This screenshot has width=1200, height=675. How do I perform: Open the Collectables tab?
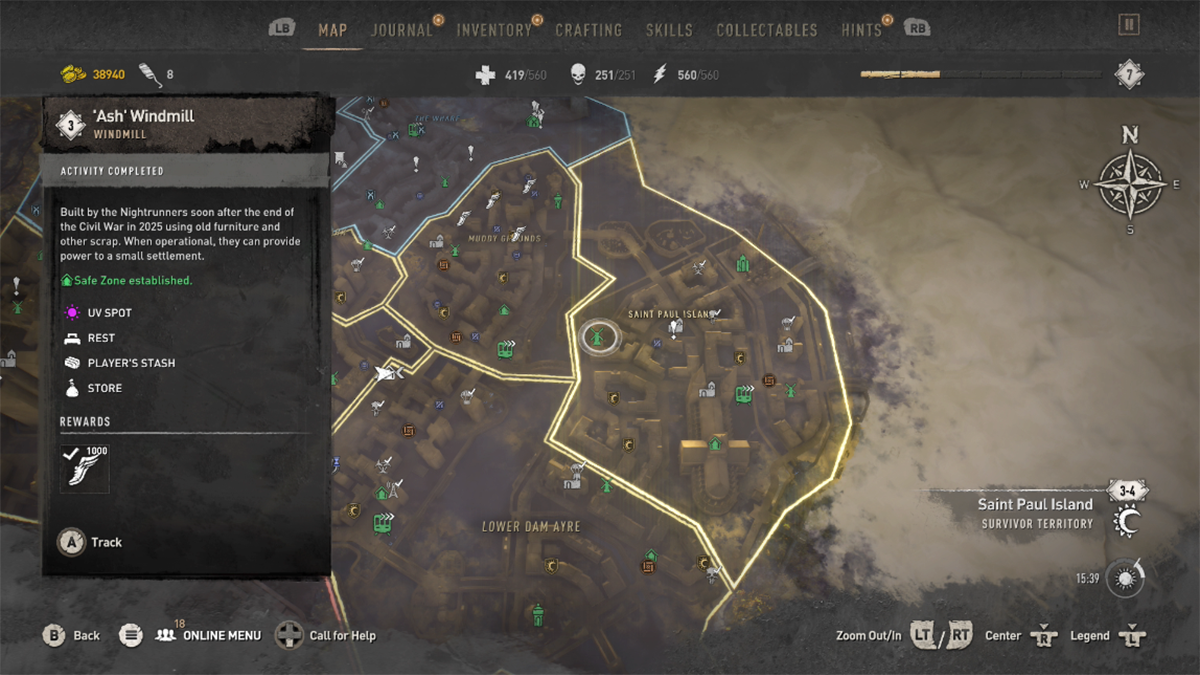[x=766, y=30]
